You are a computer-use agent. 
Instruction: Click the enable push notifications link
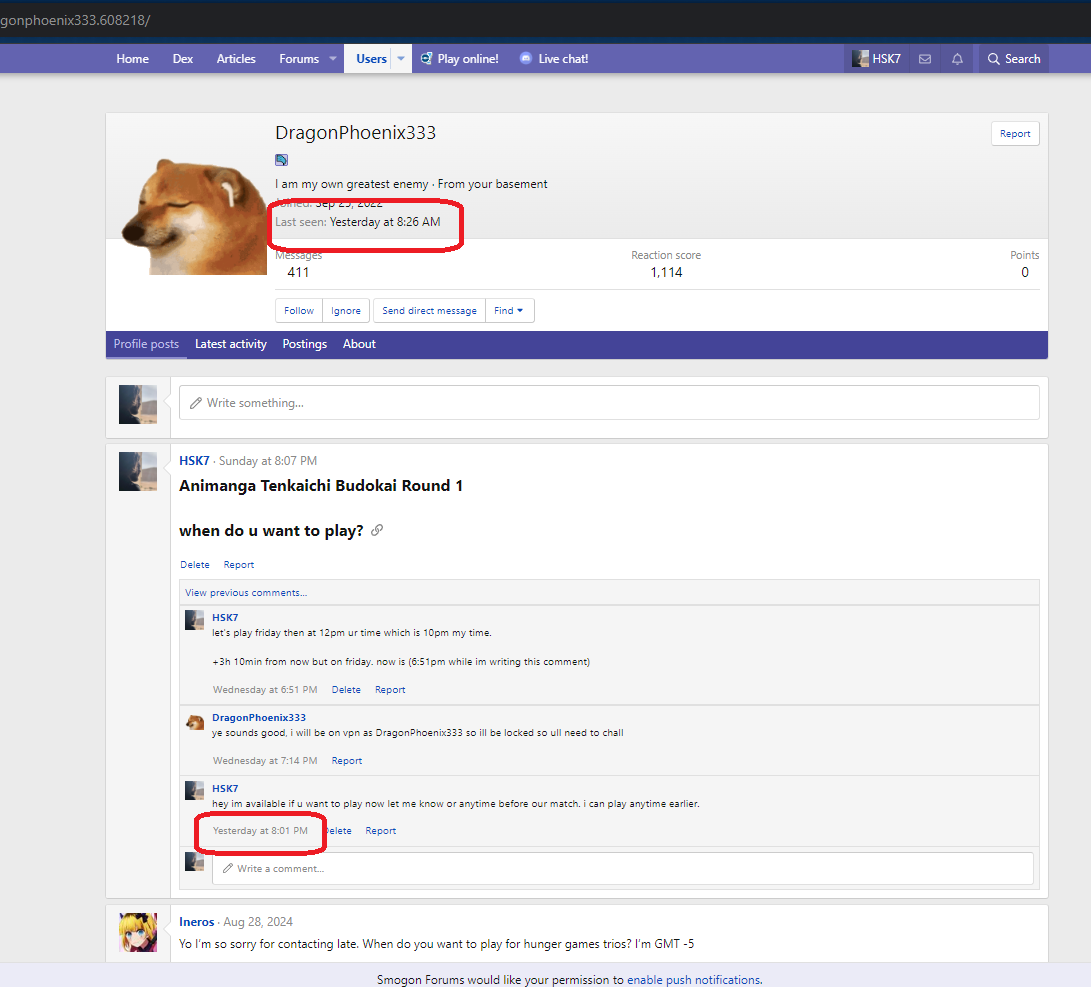693,980
